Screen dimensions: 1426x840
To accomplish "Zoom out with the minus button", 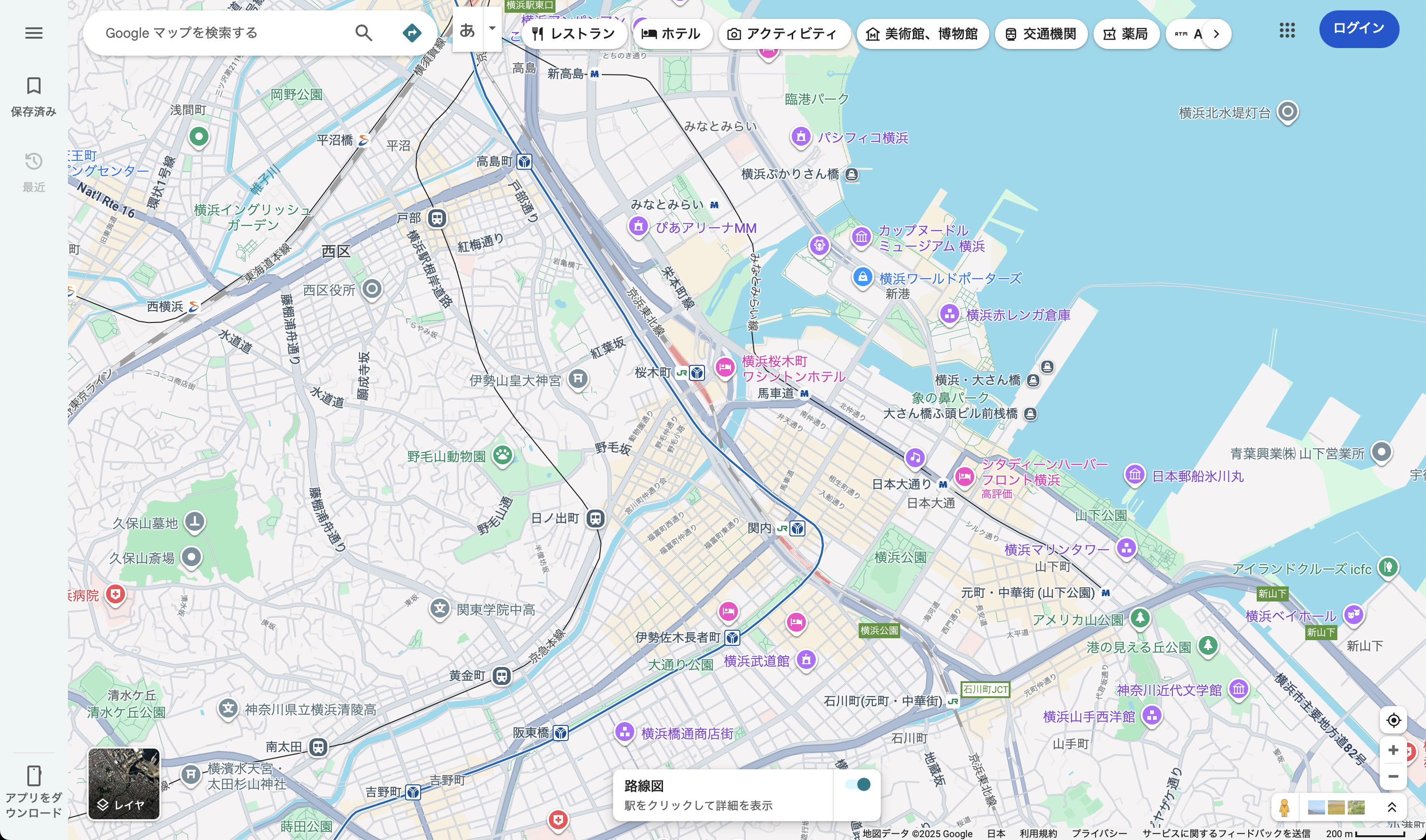I will [x=1393, y=776].
